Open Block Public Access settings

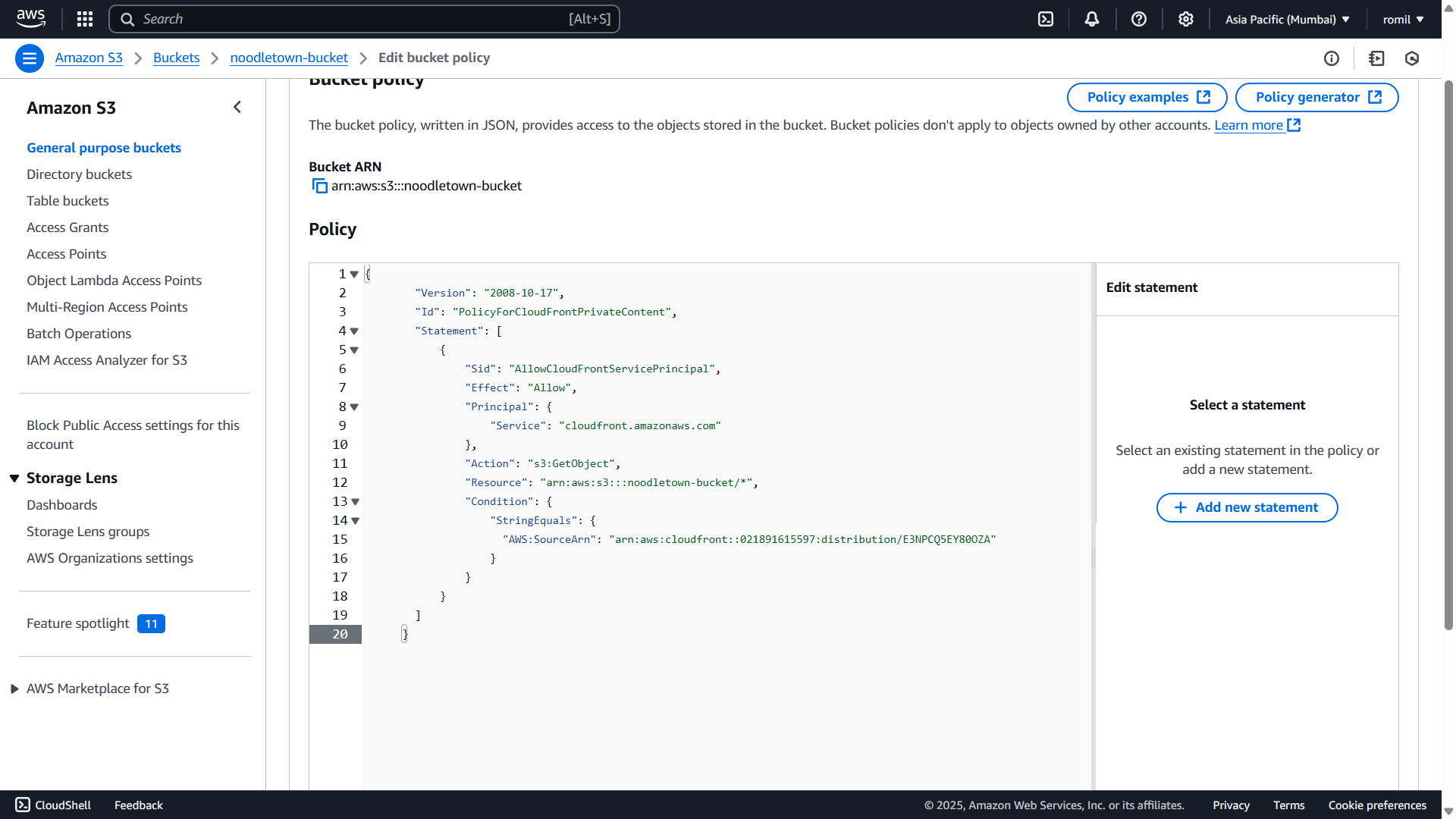coord(133,435)
